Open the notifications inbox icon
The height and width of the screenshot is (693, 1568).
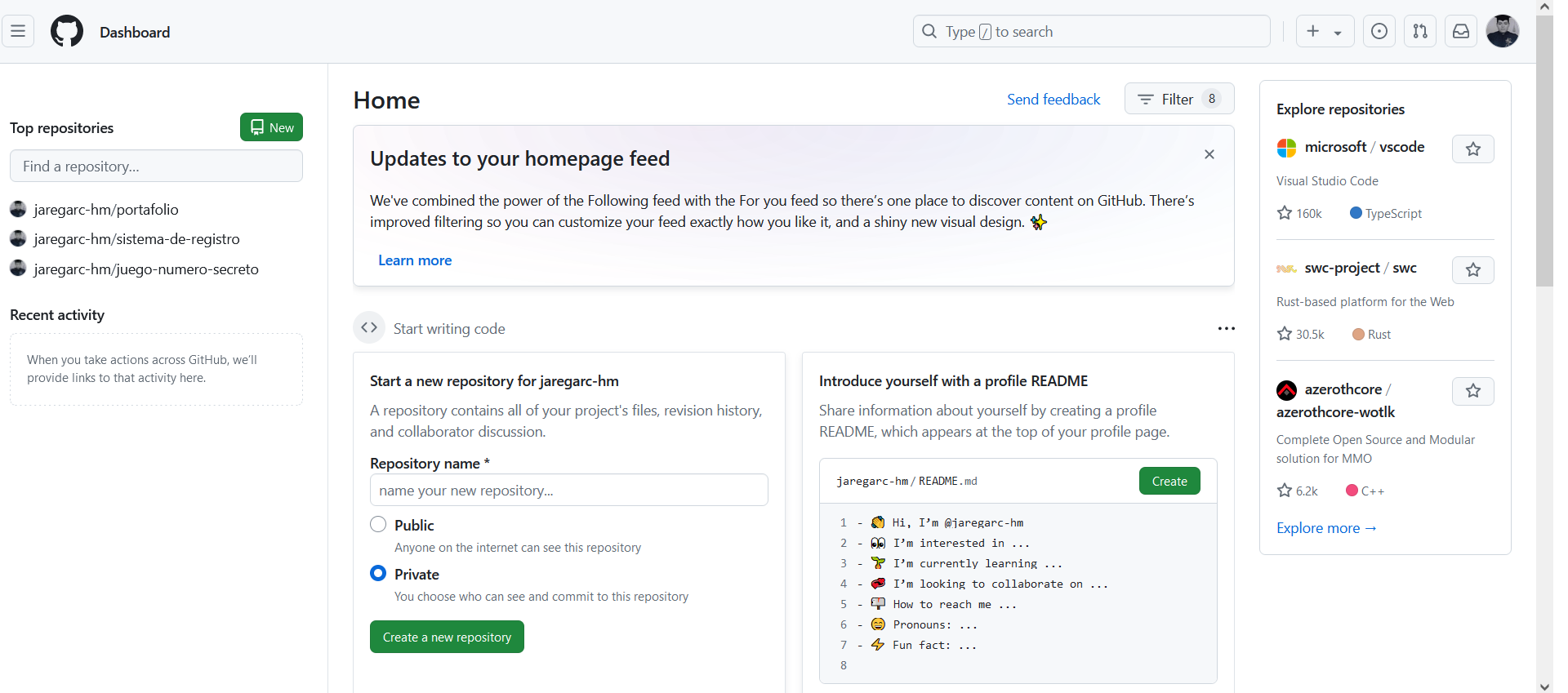coord(1461,31)
